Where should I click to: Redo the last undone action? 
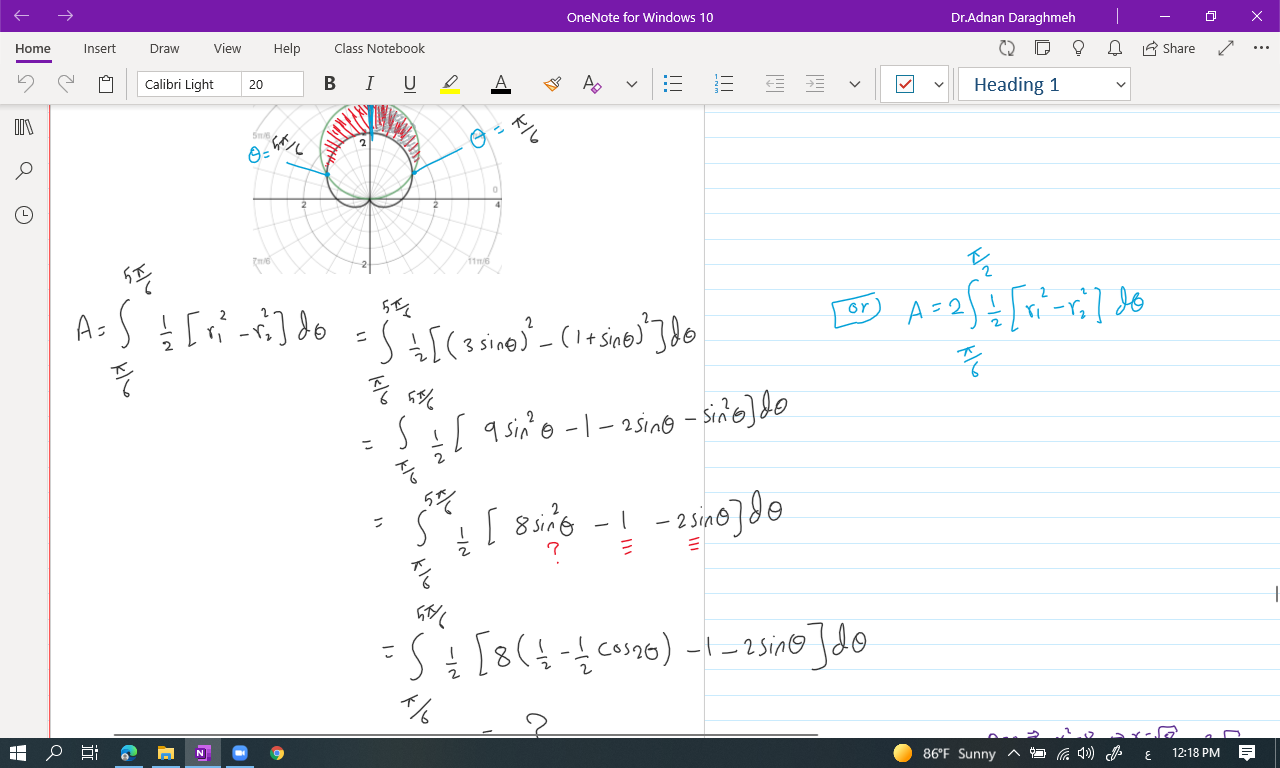tap(66, 85)
